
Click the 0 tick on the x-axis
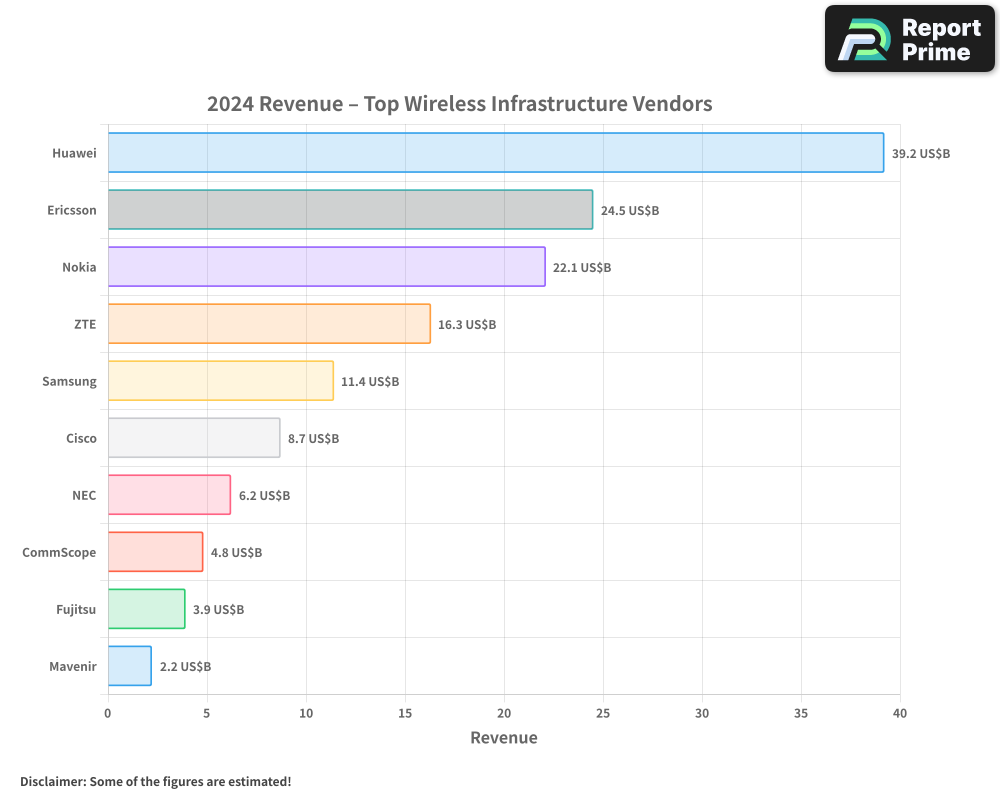pyautogui.click(x=107, y=713)
